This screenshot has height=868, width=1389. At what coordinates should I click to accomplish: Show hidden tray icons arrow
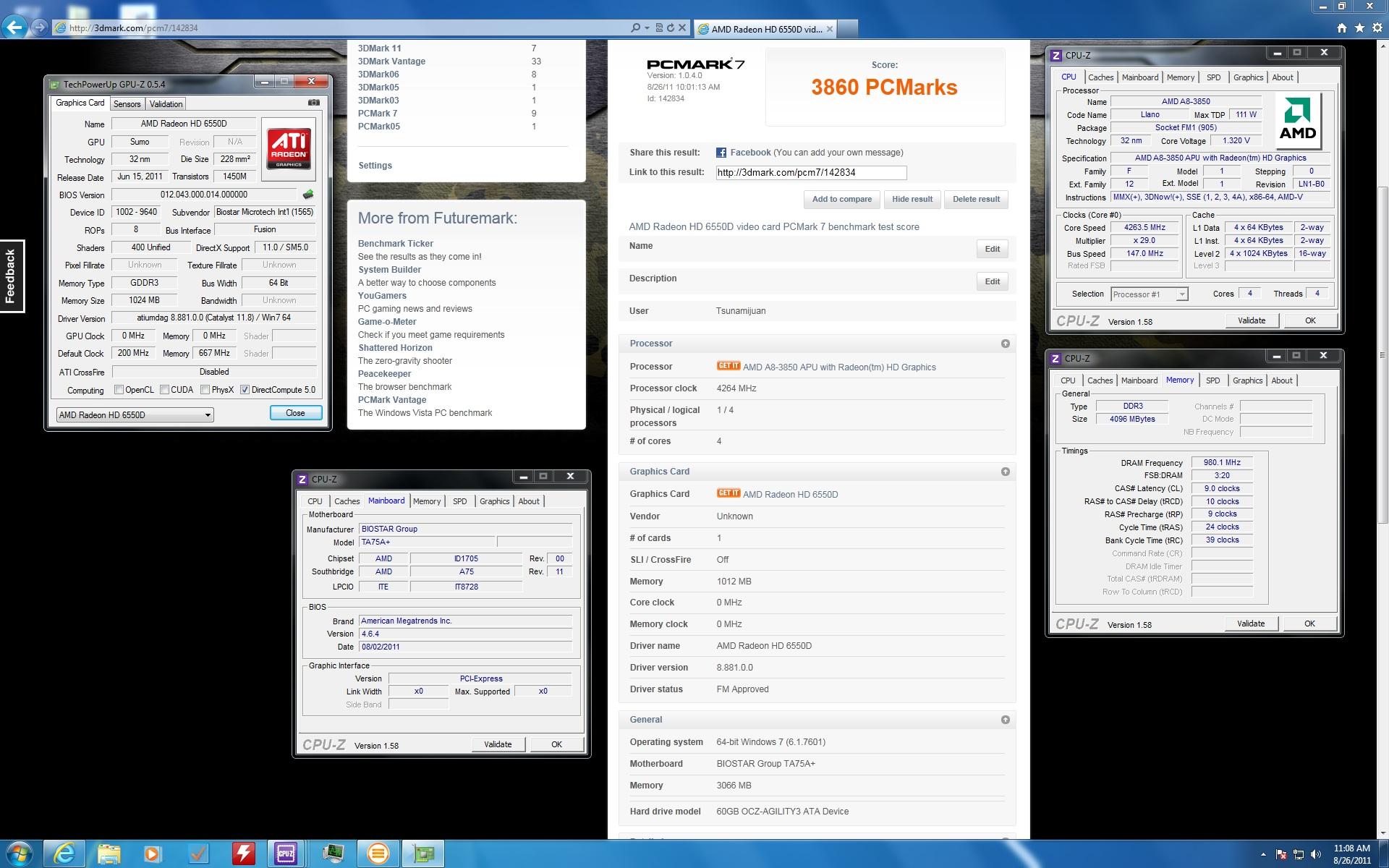point(1264,854)
